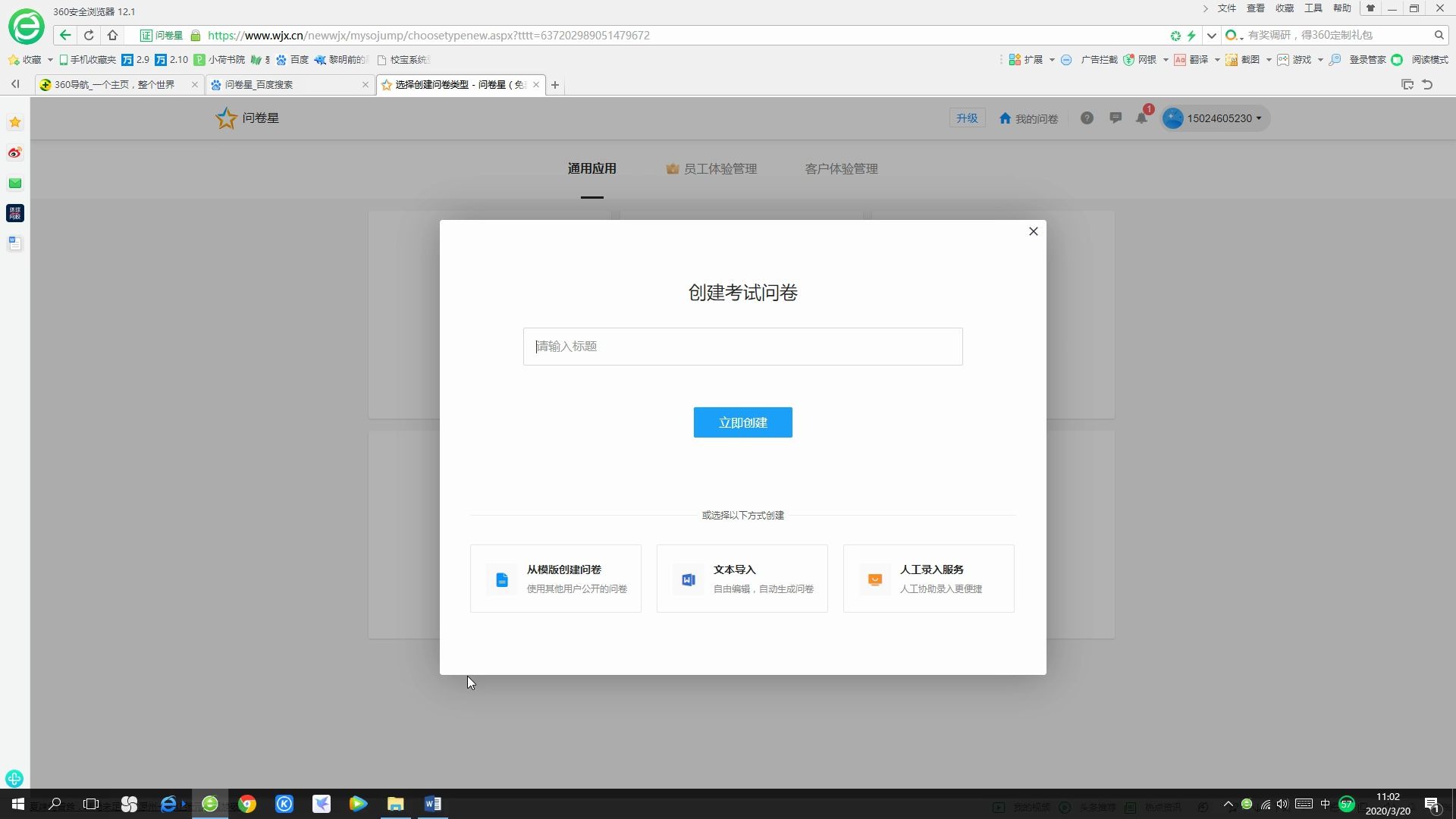Image resolution: width=1456 pixels, height=819 pixels.
Task: Open a new browser tab
Action: tap(555, 85)
